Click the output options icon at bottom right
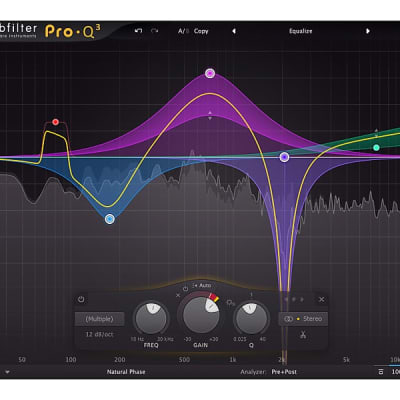This screenshot has height=400, width=400. click(x=381, y=372)
